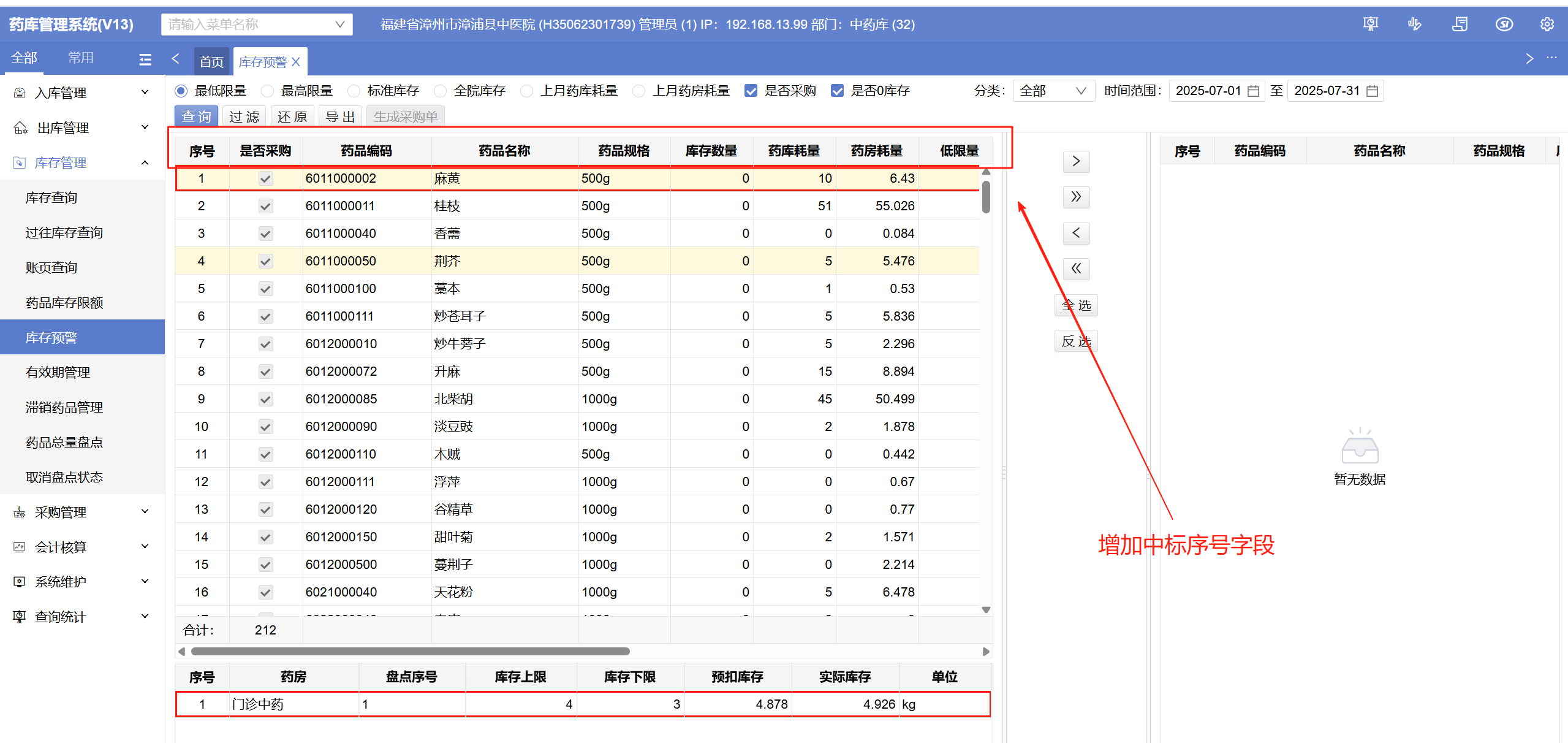Screen dimensions: 1568x743
Task: Click the settings gear icon in header
Action: point(1547,25)
